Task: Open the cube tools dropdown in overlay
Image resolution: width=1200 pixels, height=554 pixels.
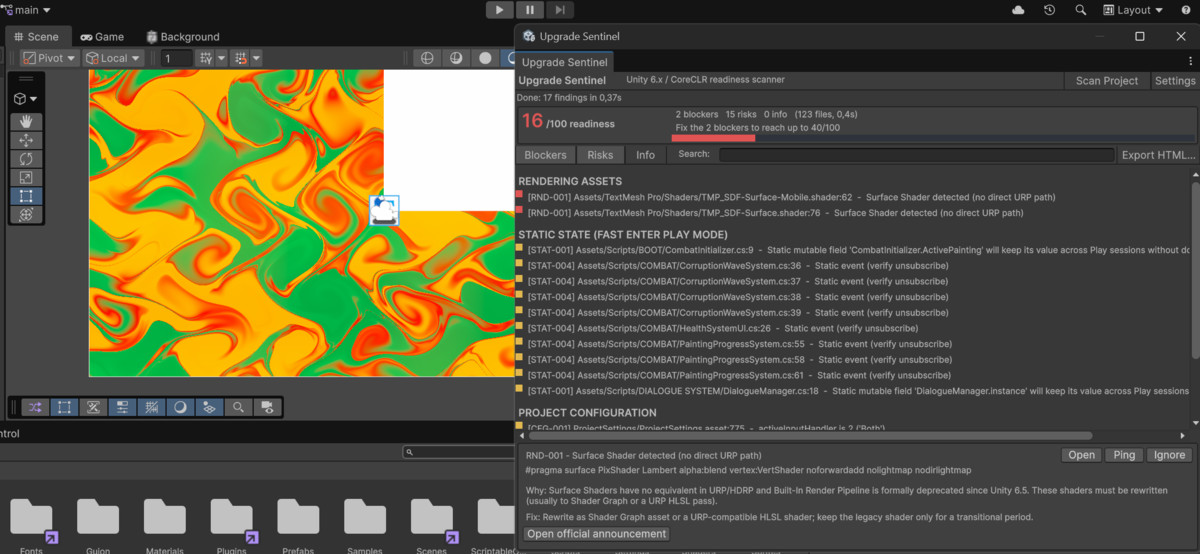Action: click(x=26, y=99)
